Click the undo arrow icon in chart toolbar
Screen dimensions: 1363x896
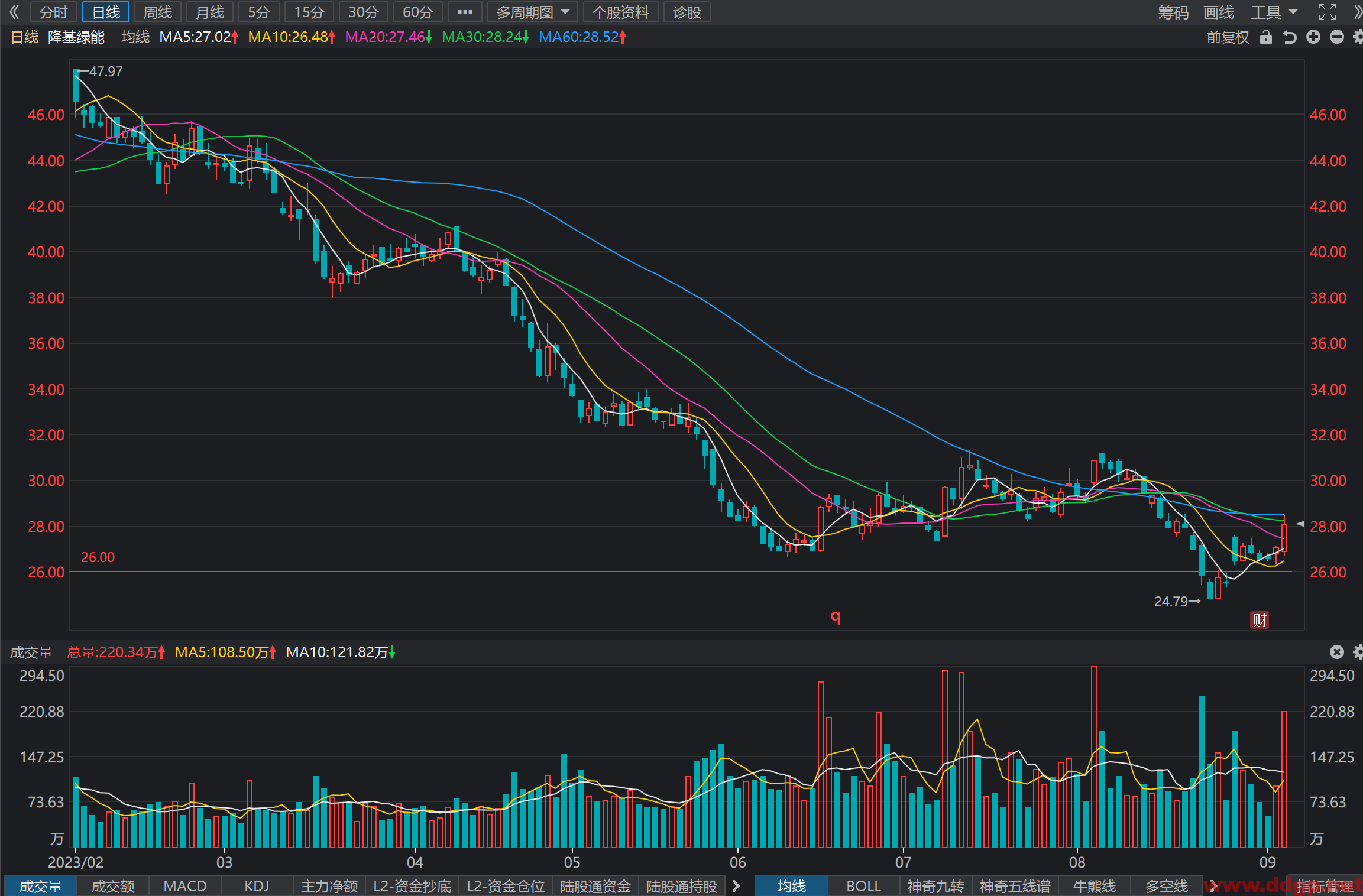[1290, 37]
